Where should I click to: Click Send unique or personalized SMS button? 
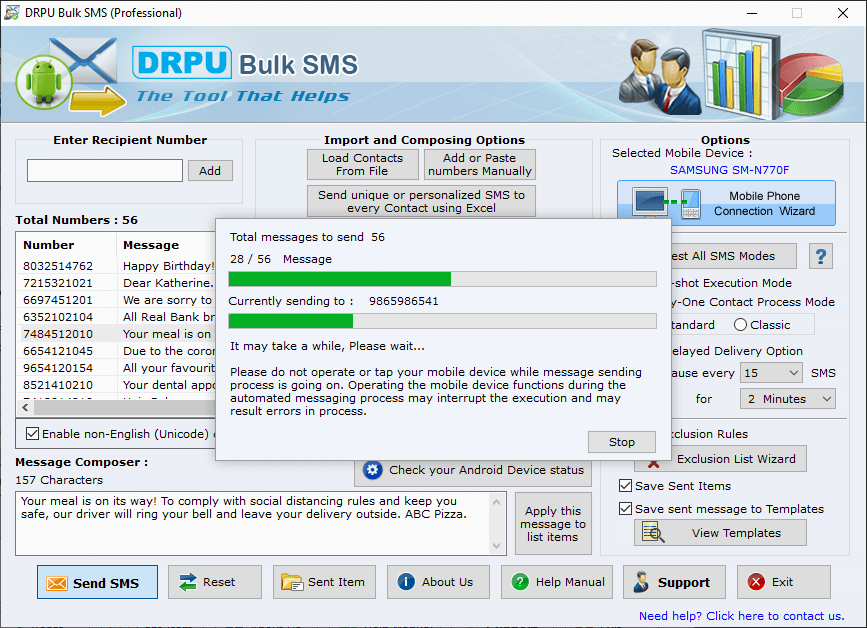click(421, 201)
